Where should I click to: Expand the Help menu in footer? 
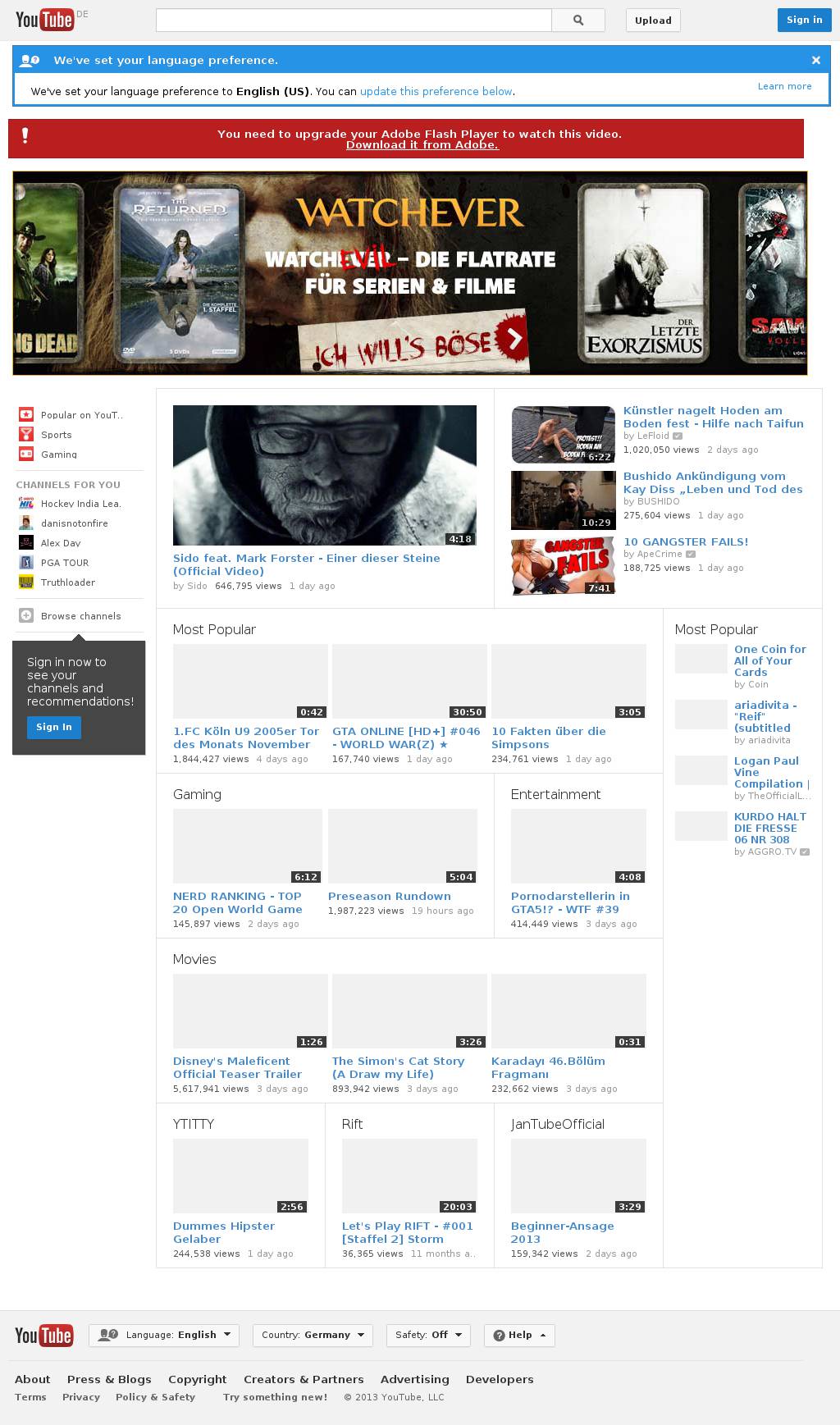click(519, 1335)
